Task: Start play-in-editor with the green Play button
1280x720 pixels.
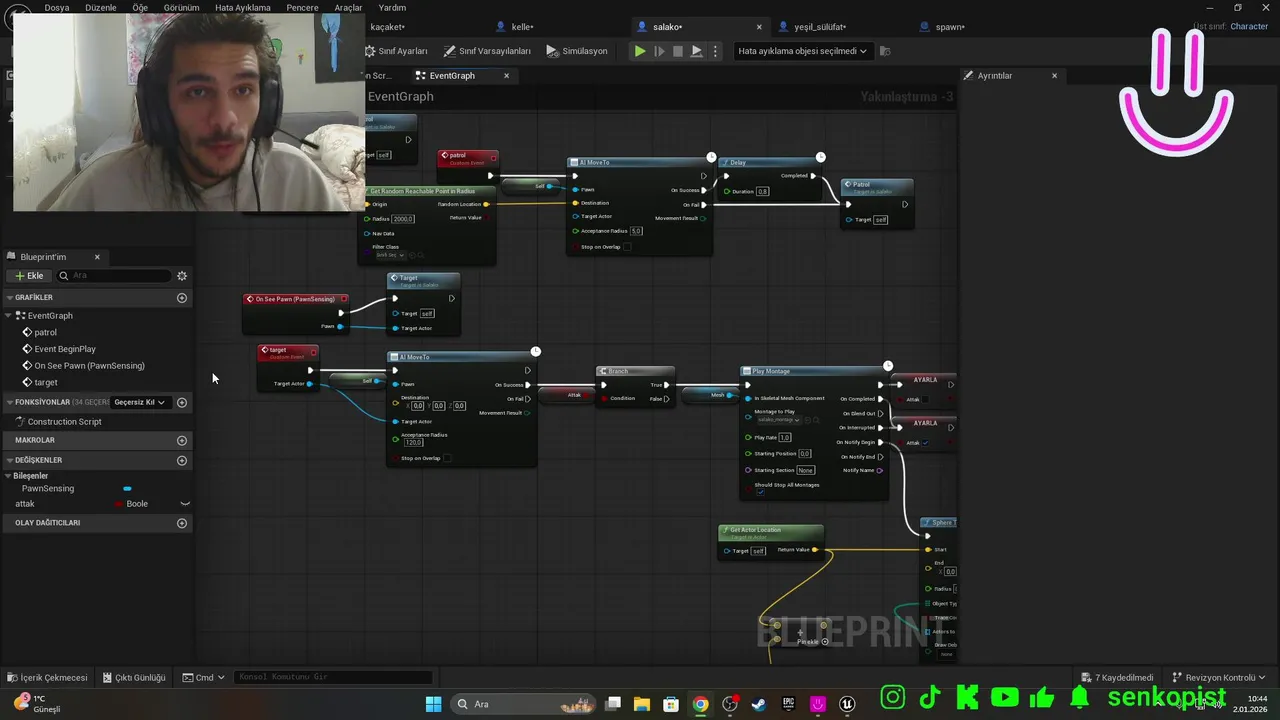Action: pos(640,51)
